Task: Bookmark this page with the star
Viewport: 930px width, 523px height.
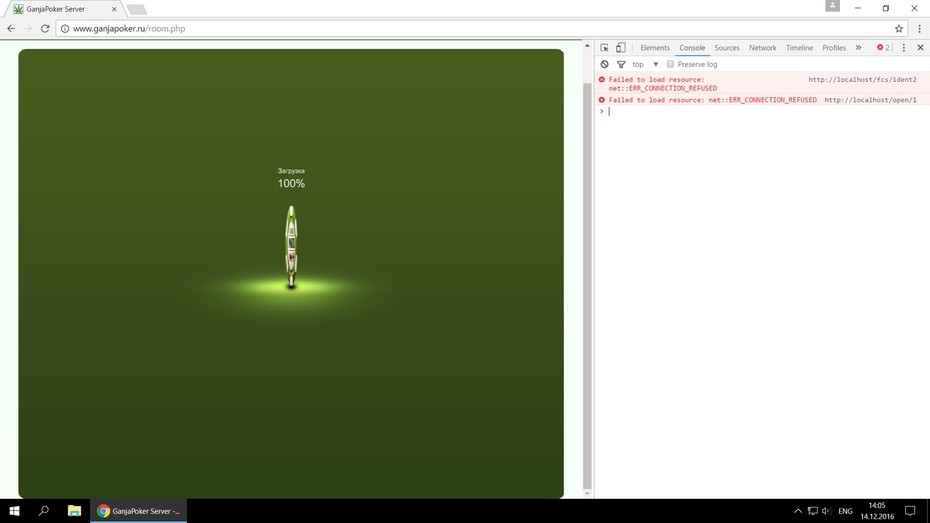Action: [899, 28]
